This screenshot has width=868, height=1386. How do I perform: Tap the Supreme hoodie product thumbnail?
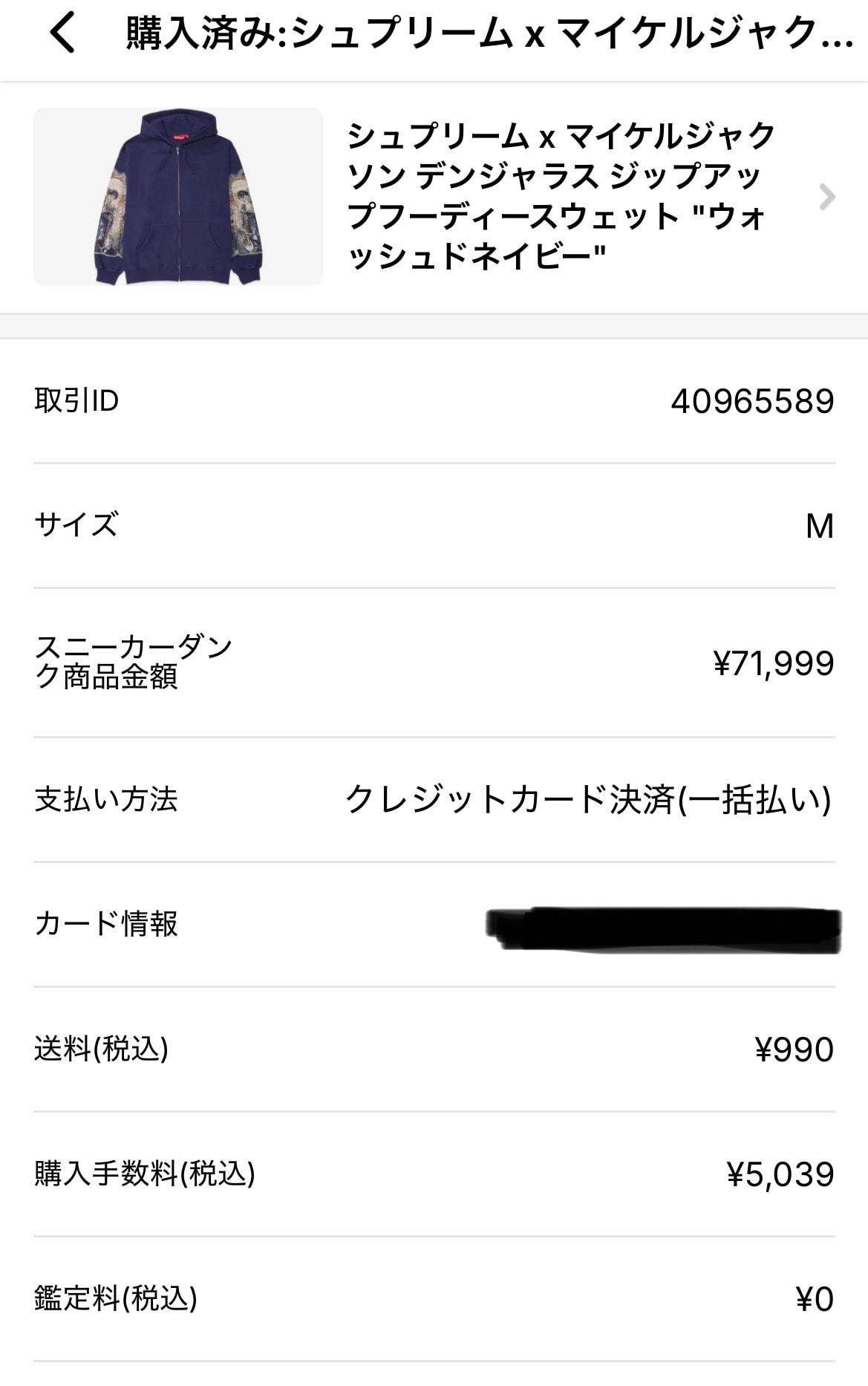tap(178, 197)
